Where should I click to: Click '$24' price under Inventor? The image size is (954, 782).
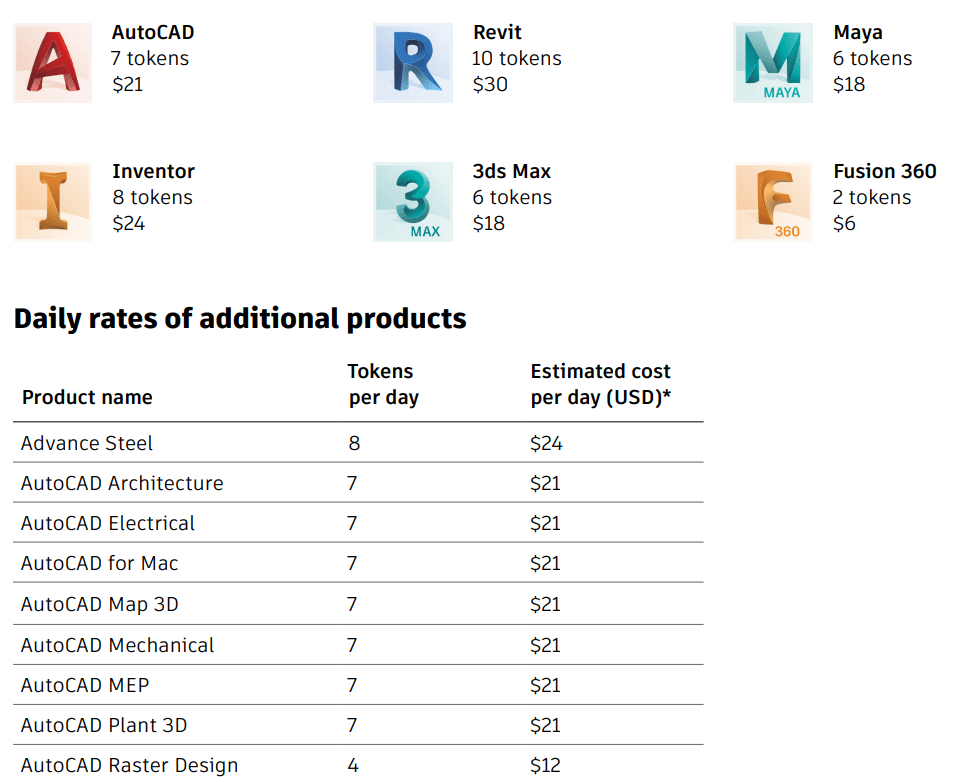128,223
